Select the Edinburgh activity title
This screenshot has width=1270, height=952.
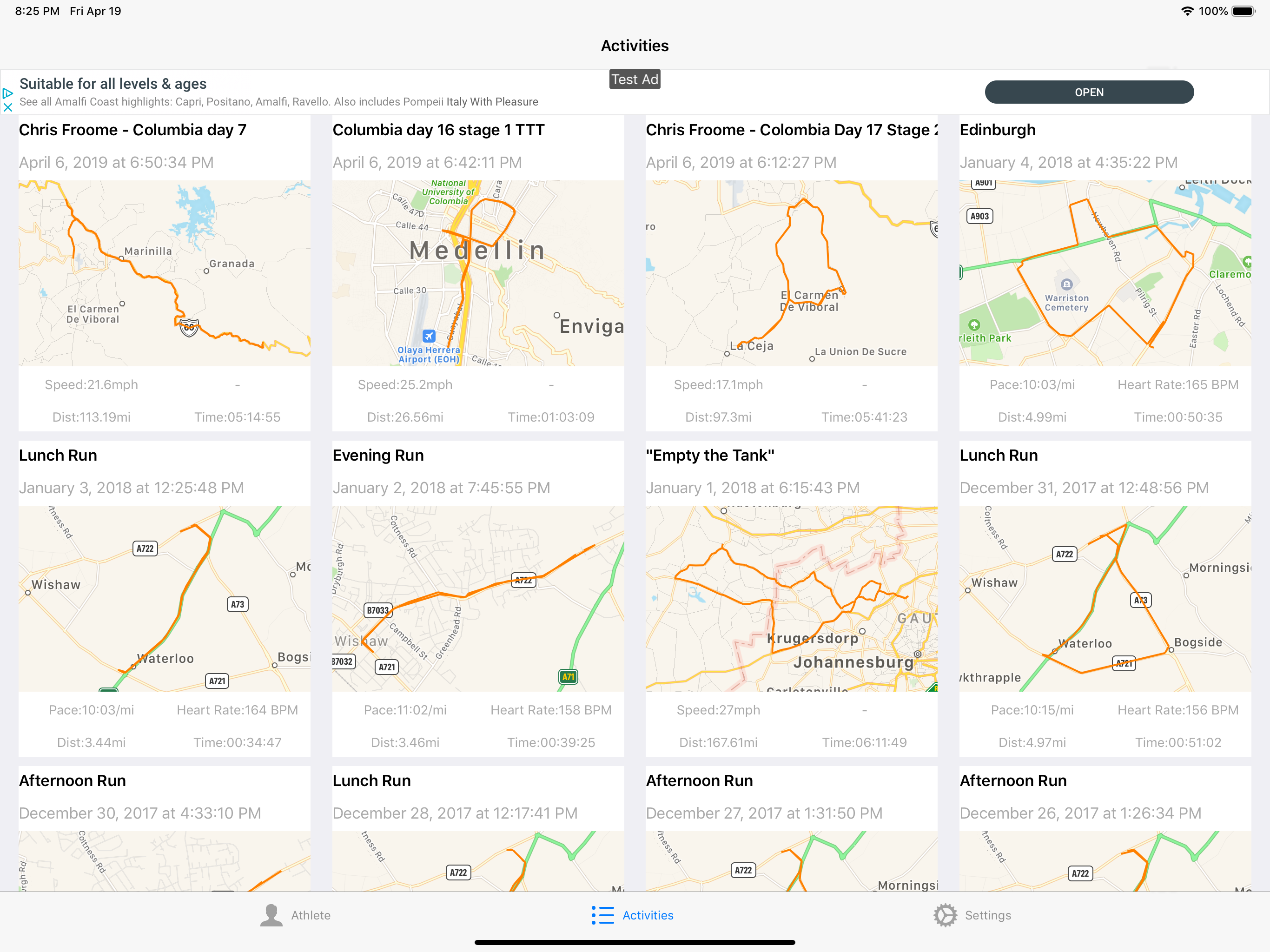(x=997, y=130)
